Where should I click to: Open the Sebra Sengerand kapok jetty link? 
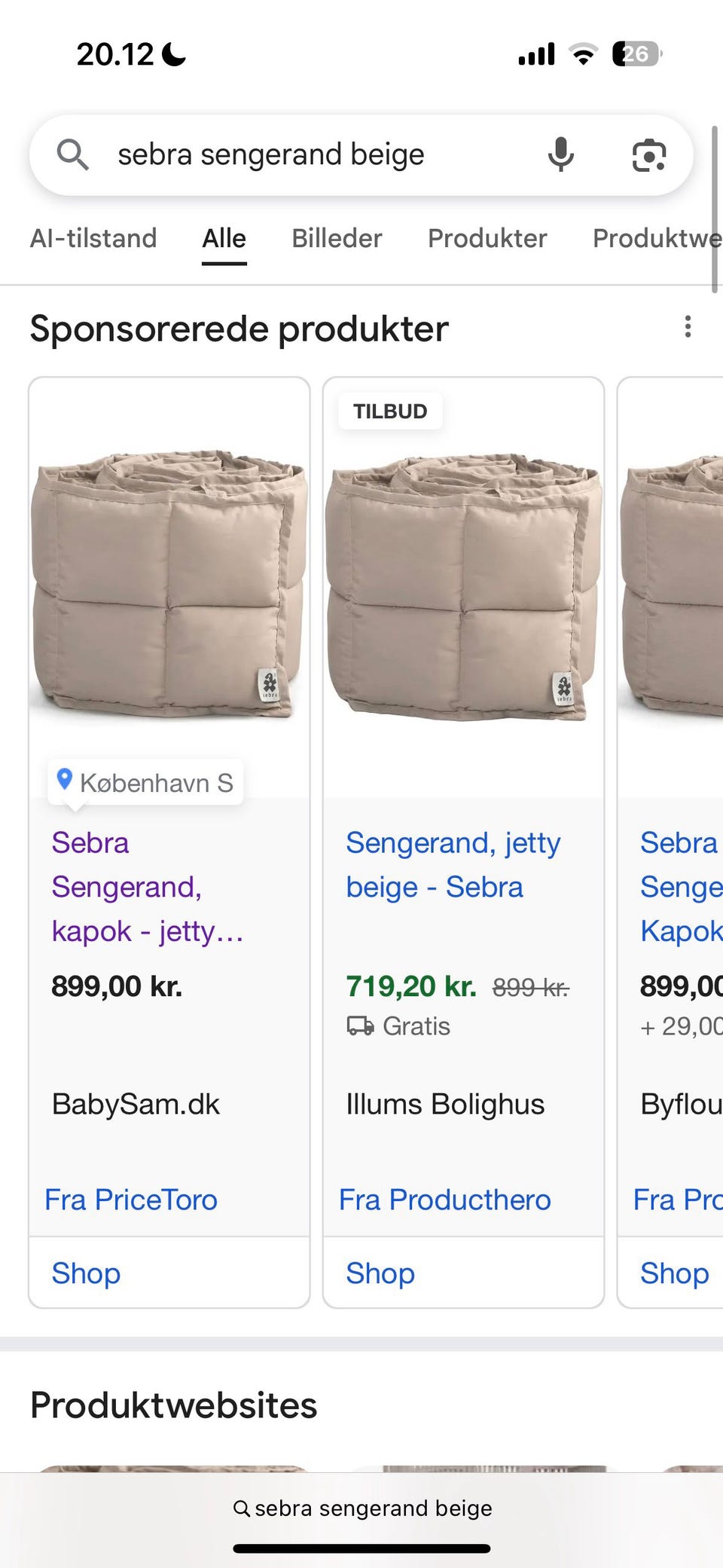coord(147,887)
